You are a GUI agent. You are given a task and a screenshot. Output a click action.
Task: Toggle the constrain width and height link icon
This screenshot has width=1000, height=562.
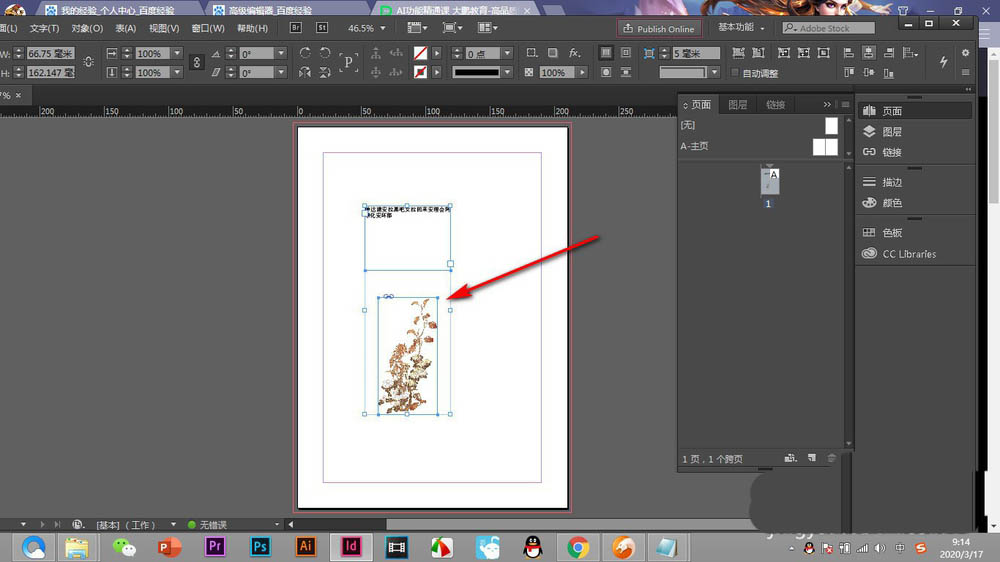point(89,62)
